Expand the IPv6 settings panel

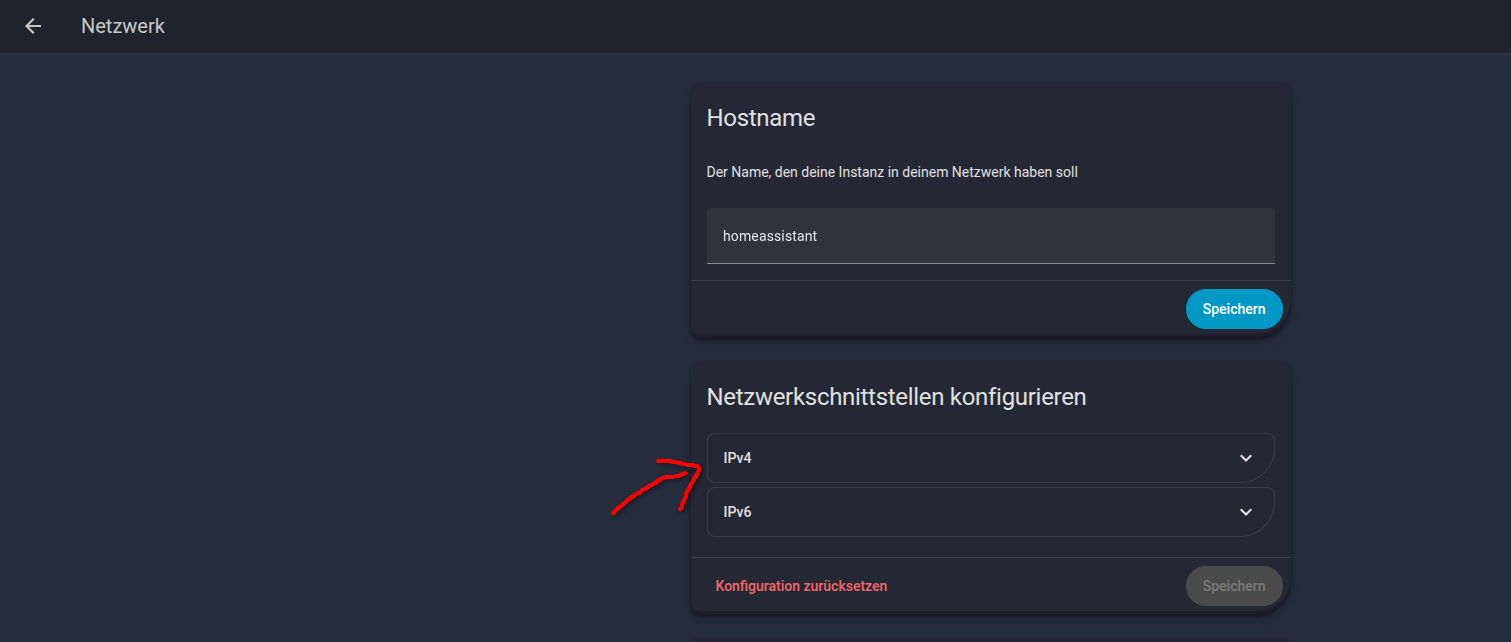point(990,512)
